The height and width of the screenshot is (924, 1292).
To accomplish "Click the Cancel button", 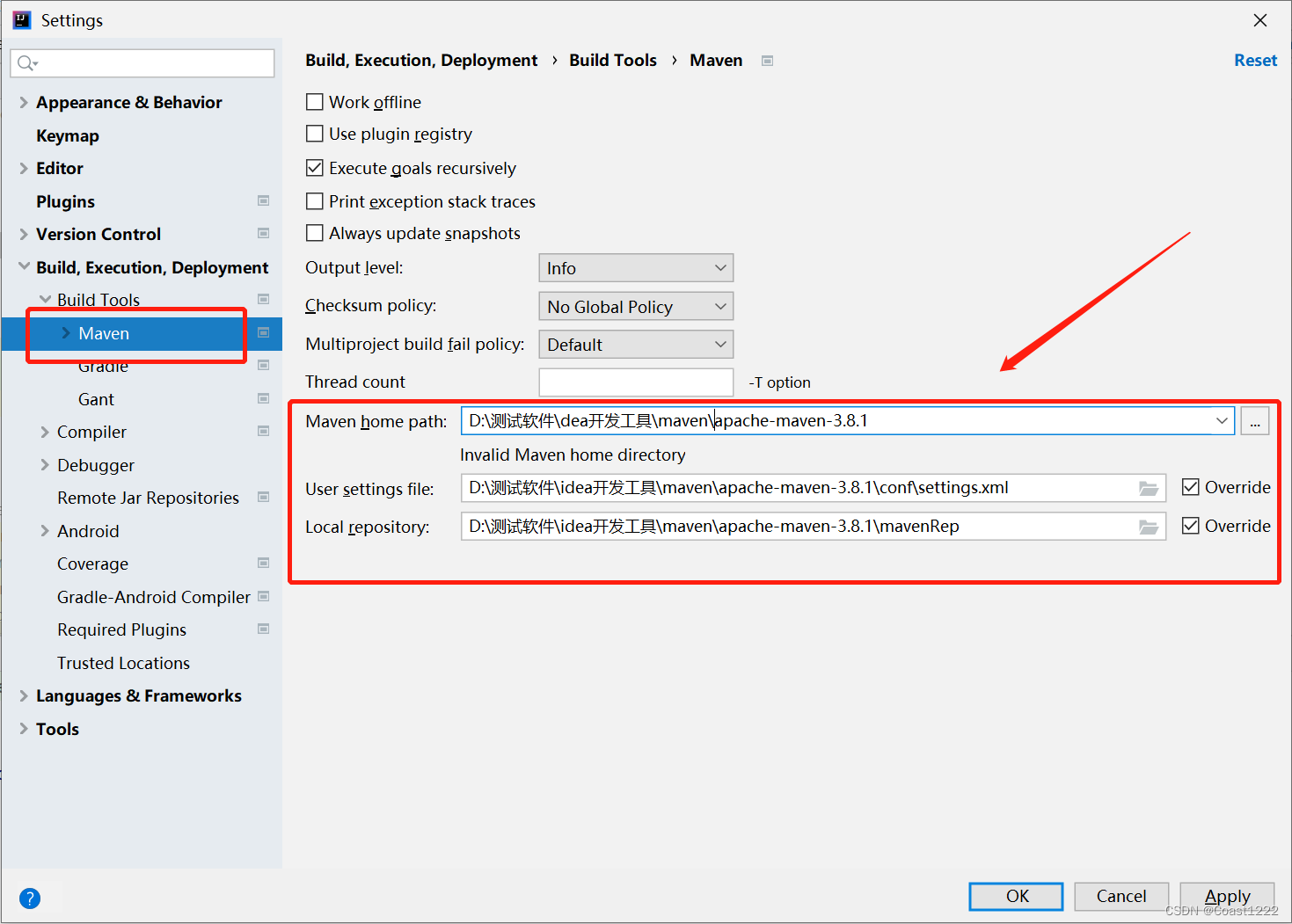I will [x=1121, y=896].
